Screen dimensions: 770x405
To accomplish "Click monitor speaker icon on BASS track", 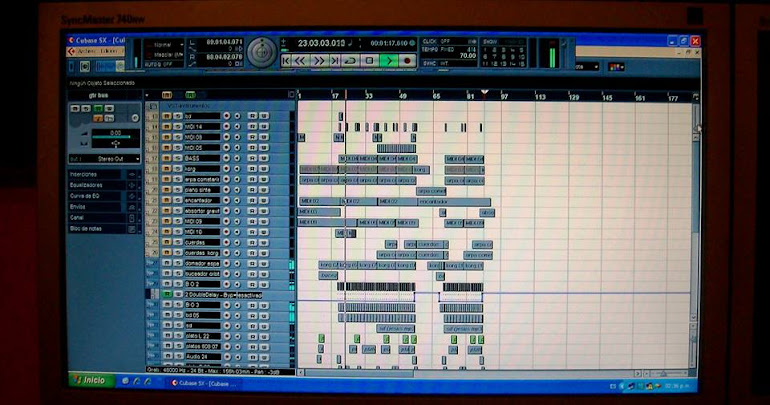I will (237, 158).
